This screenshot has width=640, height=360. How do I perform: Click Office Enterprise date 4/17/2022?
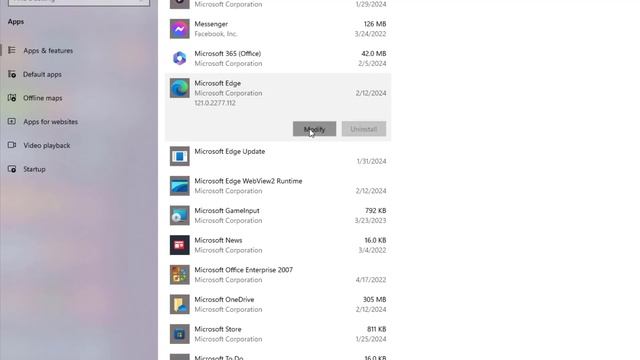point(371,280)
